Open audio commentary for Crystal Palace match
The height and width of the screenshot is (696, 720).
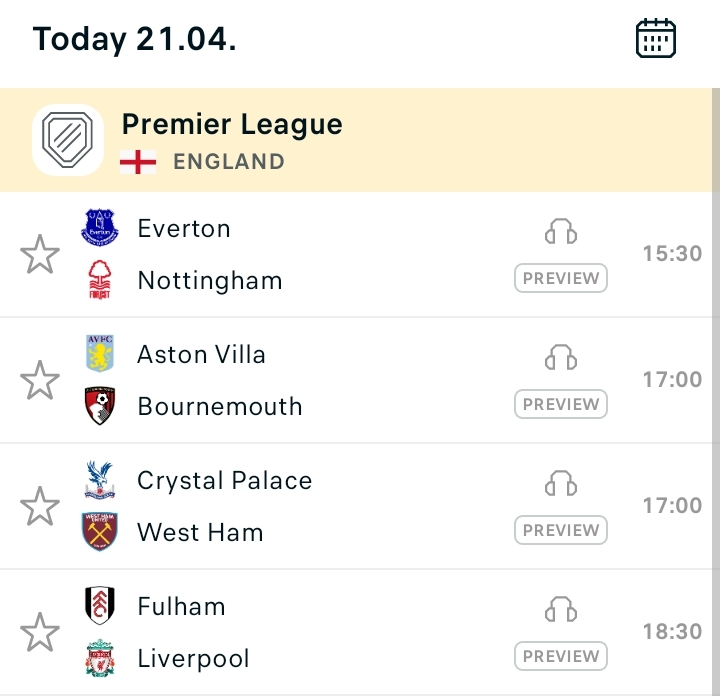point(561,483)
